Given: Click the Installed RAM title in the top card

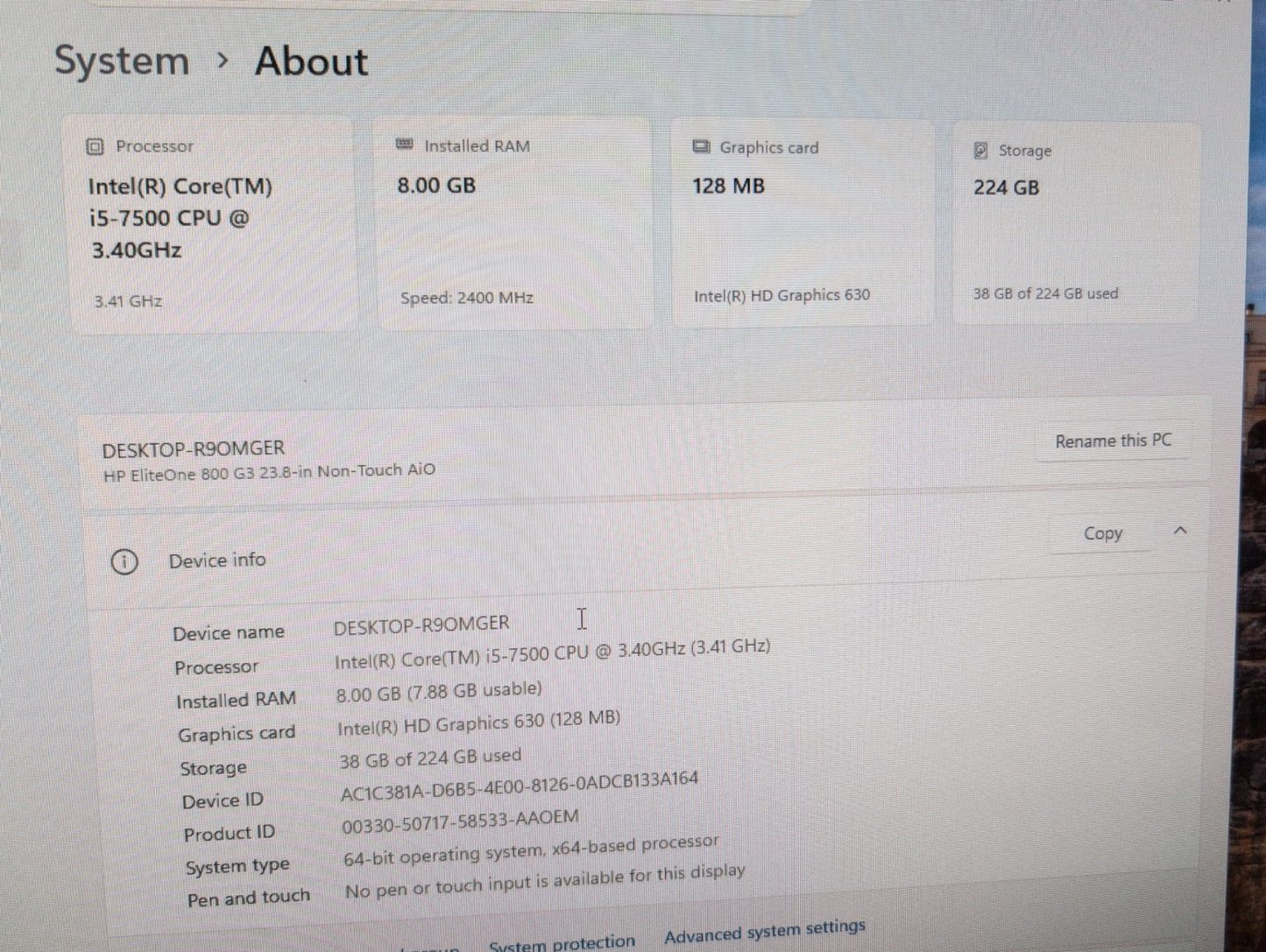Looking at the screenshot, I should click(x=477, y=146).
